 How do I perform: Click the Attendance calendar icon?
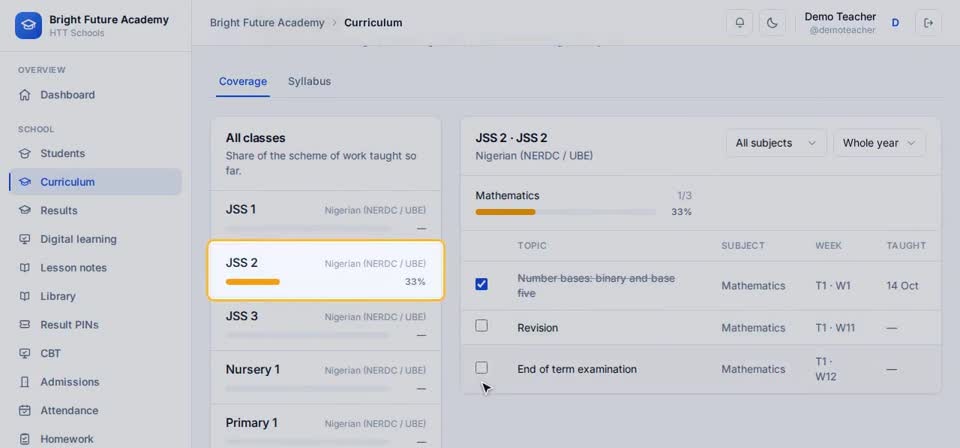(24, 410)
